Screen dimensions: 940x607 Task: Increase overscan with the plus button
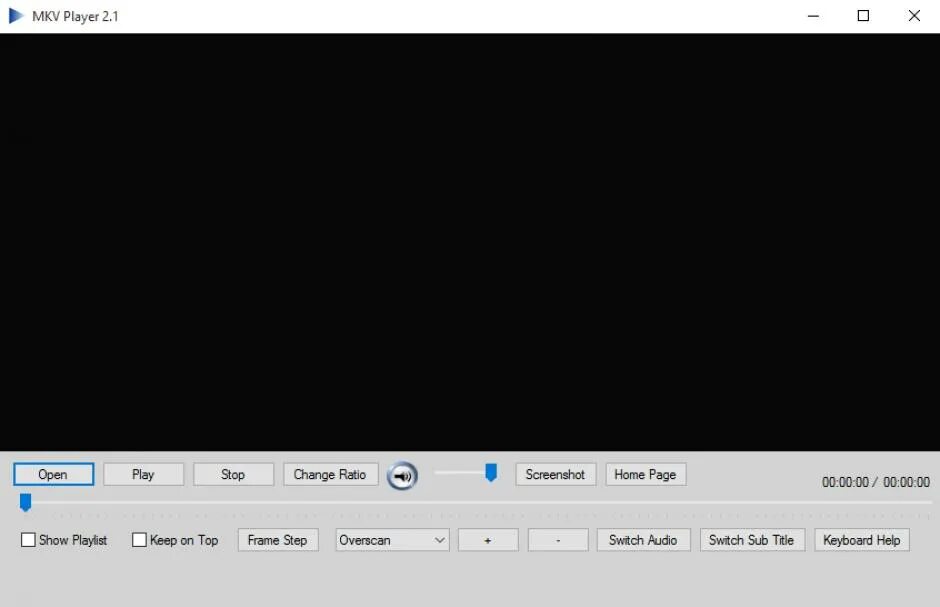[x=488, y=540]
